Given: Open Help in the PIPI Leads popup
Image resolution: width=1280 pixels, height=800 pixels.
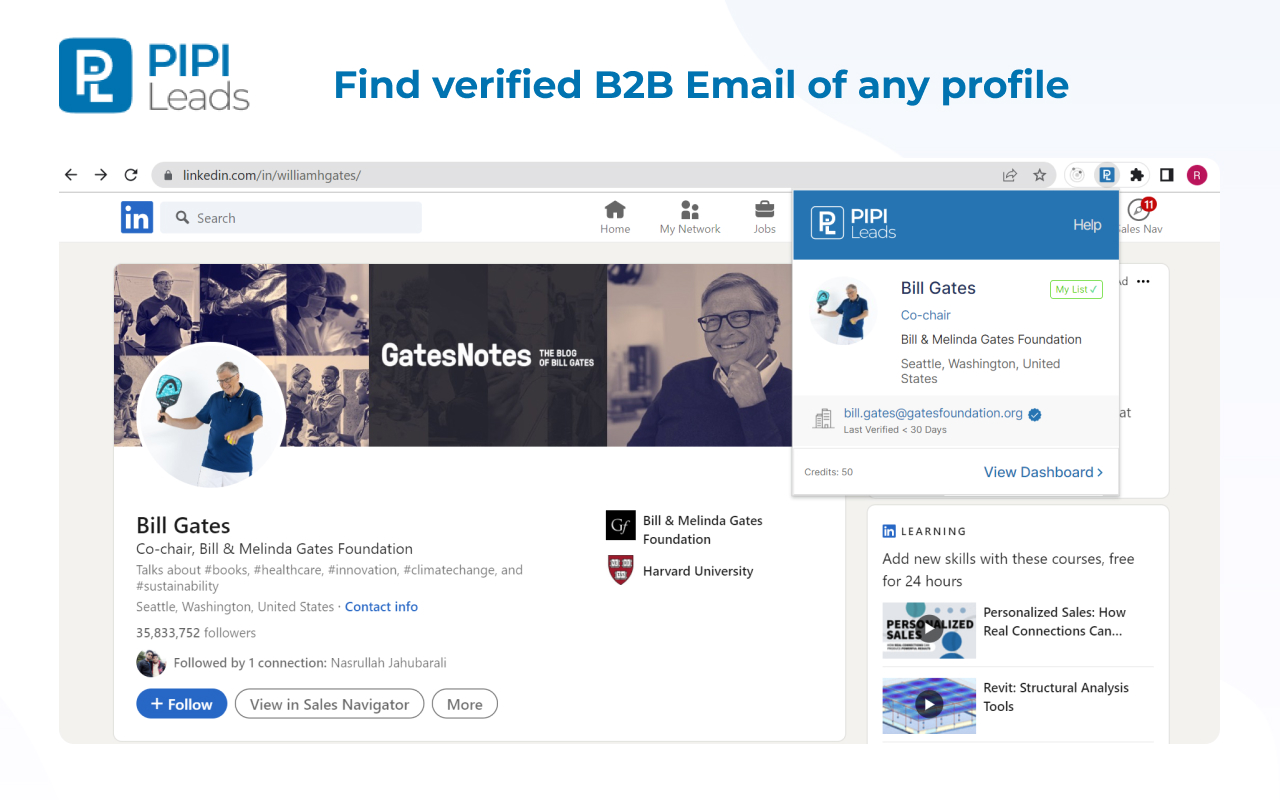Looking at the screenshot, I should tap(1087, 224).
